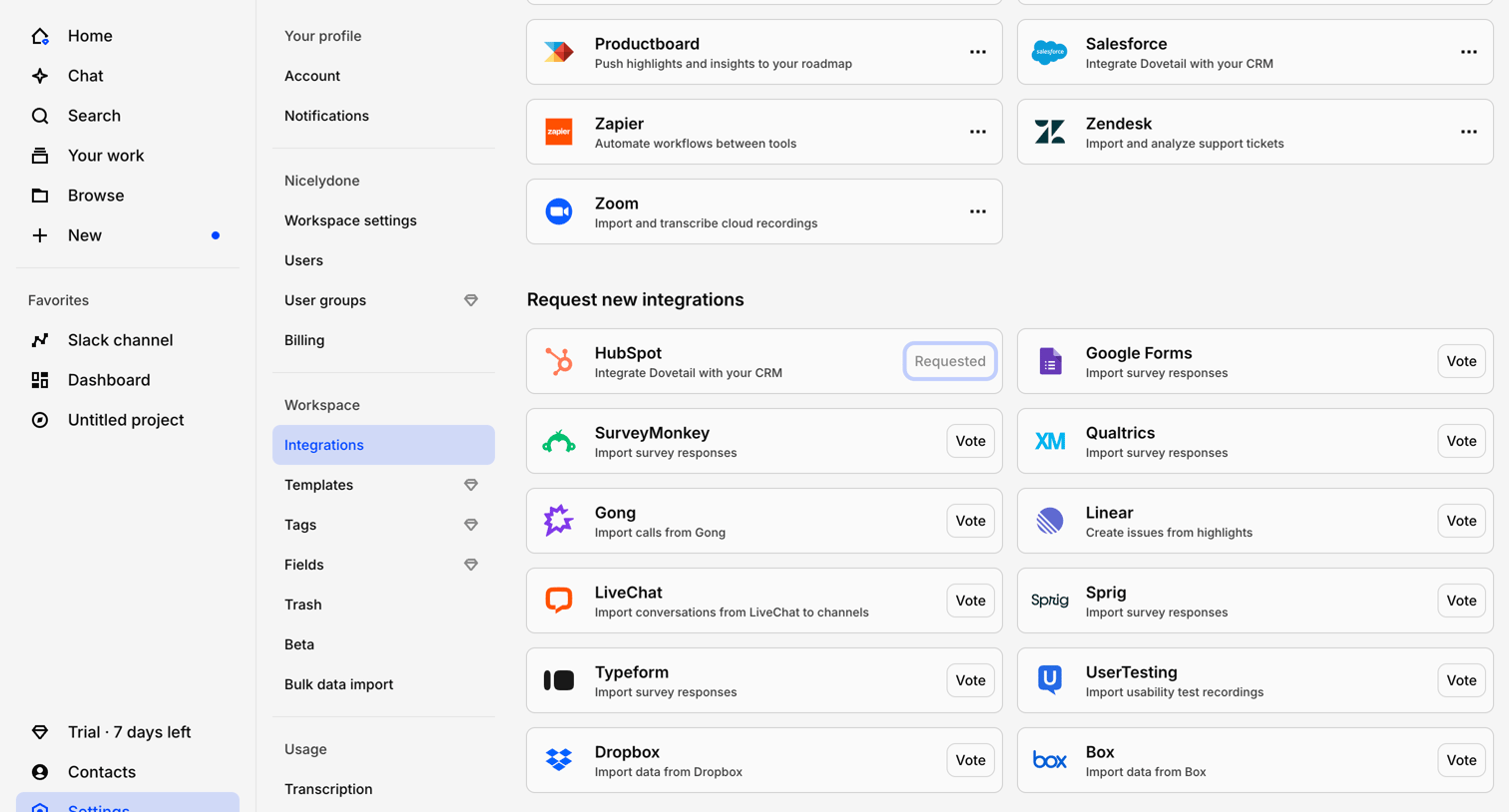Open Workspace settings page
This screenshot has height=812, width=1509.
[383, 220]
